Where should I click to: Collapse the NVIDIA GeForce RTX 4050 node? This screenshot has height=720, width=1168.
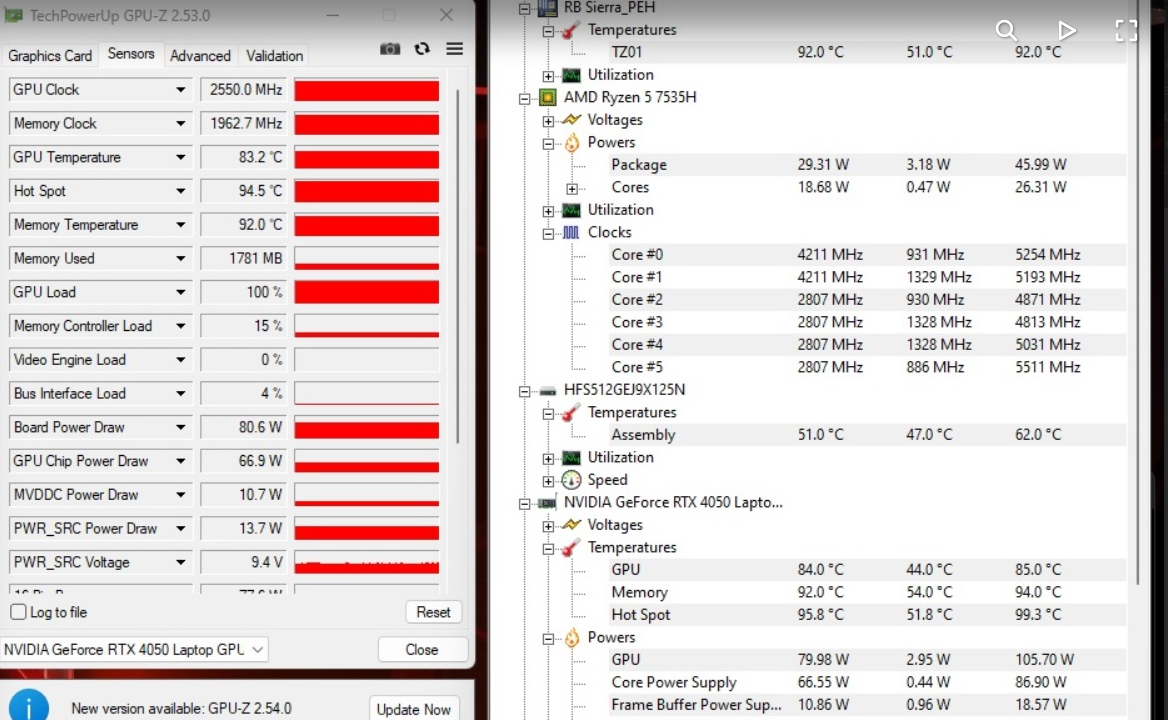pos(524,504)
